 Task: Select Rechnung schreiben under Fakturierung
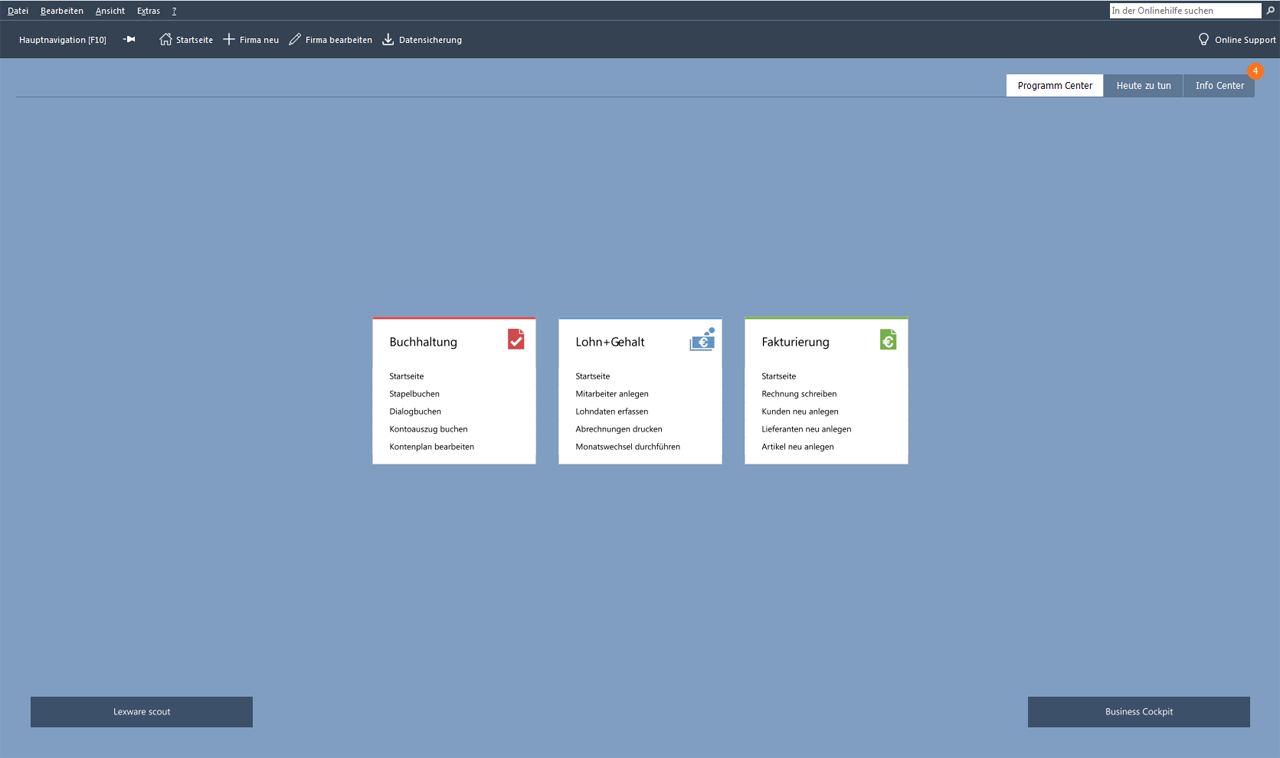pyautogui.click(x=799, y=394)
